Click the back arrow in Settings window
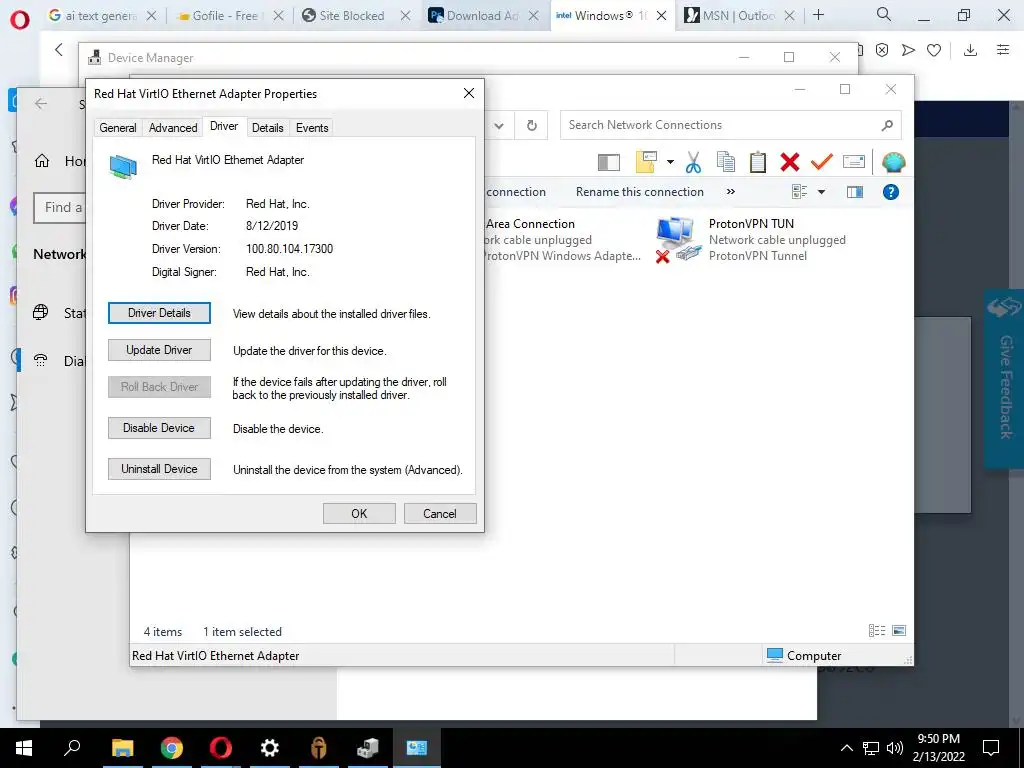The height and width of the screenshot is (768, 1024). point(41,103)
